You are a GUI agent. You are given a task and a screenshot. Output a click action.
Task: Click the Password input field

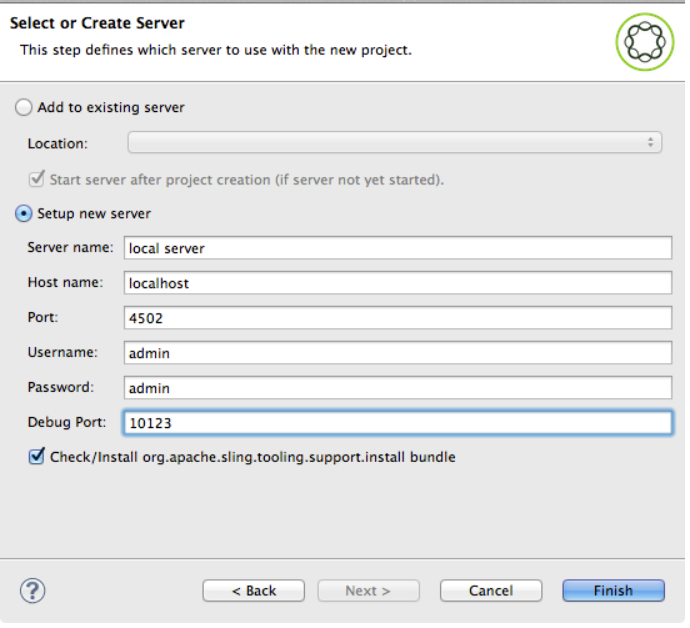(398, 388)
